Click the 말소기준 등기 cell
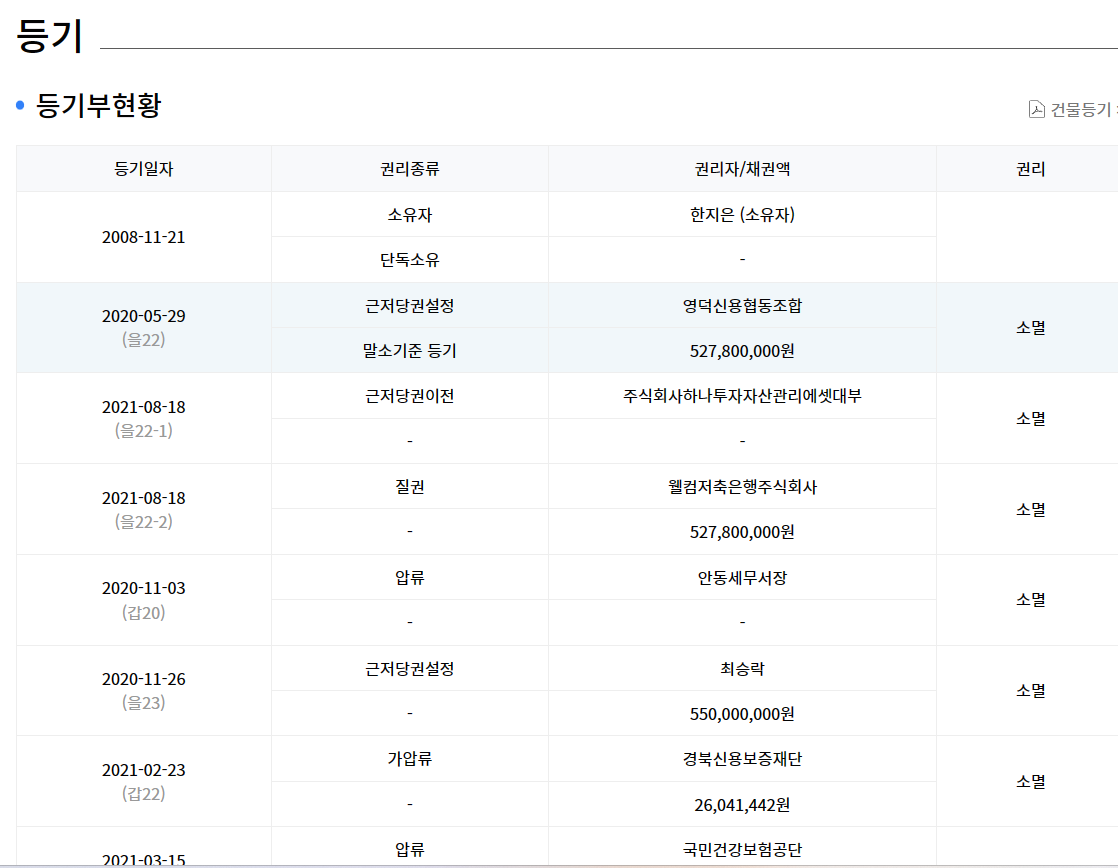This screenshot has height=868, width=1118. click(410, 351)
